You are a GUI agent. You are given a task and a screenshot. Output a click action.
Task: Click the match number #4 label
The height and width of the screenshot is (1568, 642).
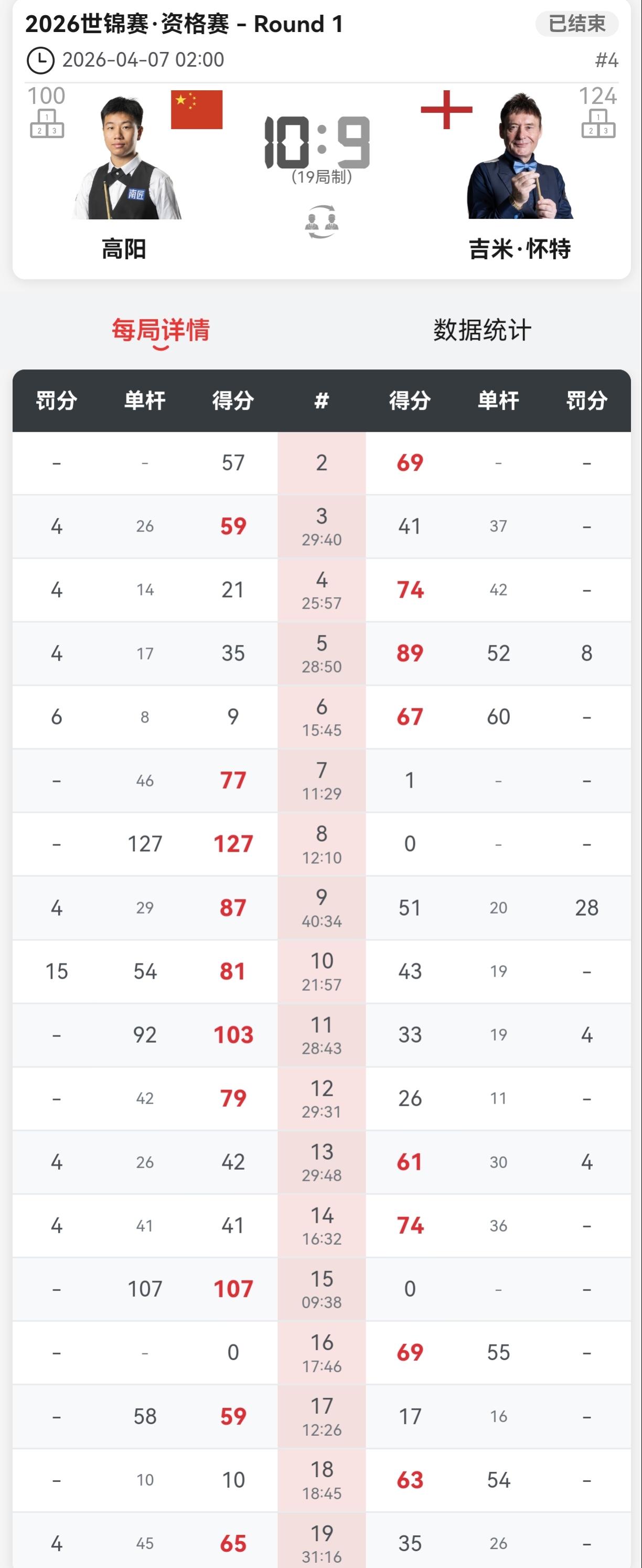point(606,60)
